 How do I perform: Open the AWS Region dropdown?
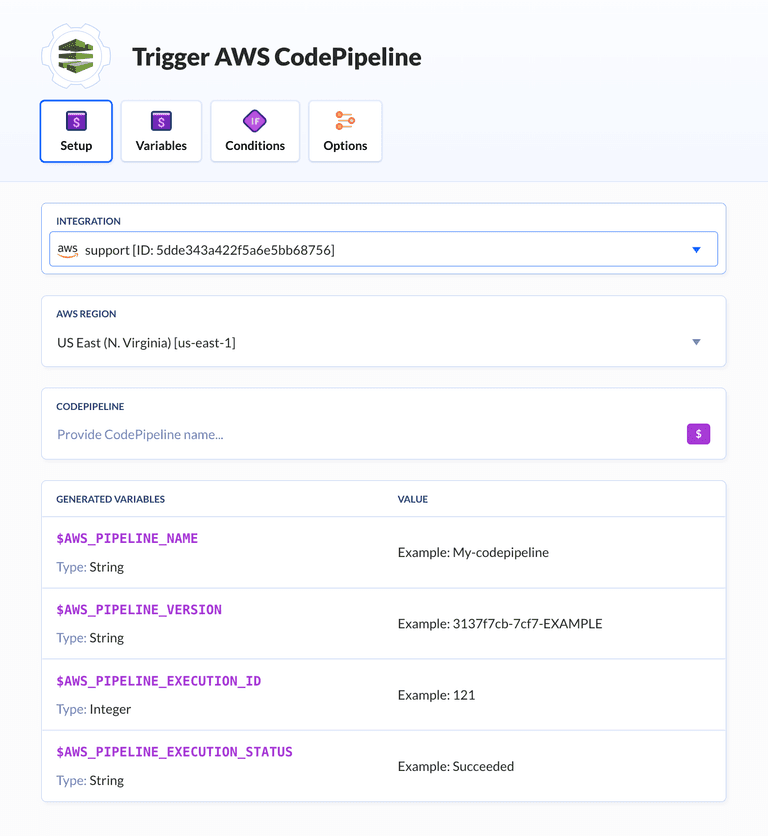696,341
